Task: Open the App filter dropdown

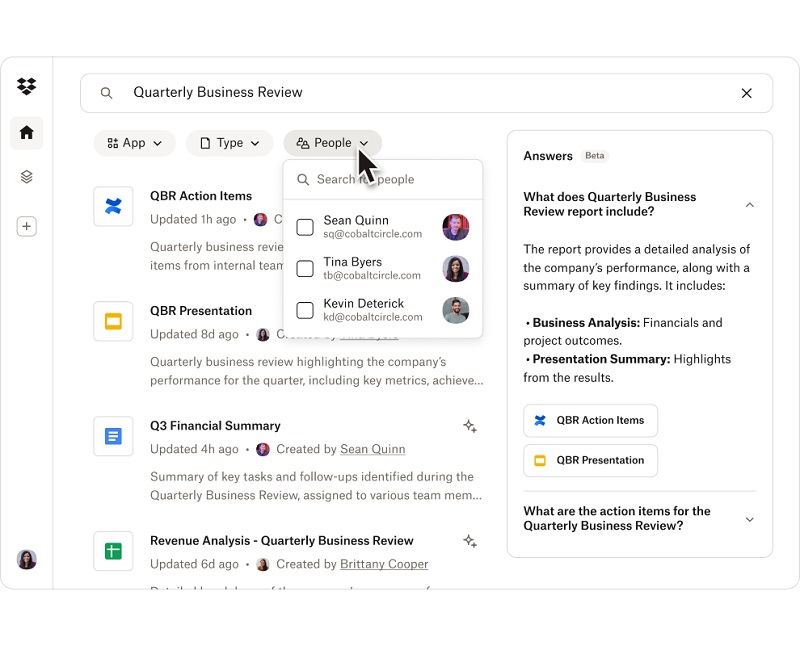Action: [135, 143]
